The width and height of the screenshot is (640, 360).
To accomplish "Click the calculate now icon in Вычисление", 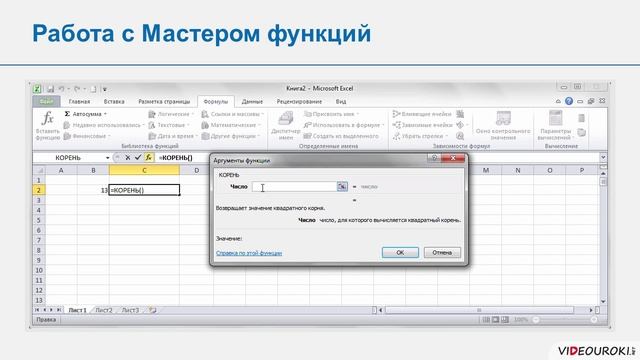I will 582,118.
